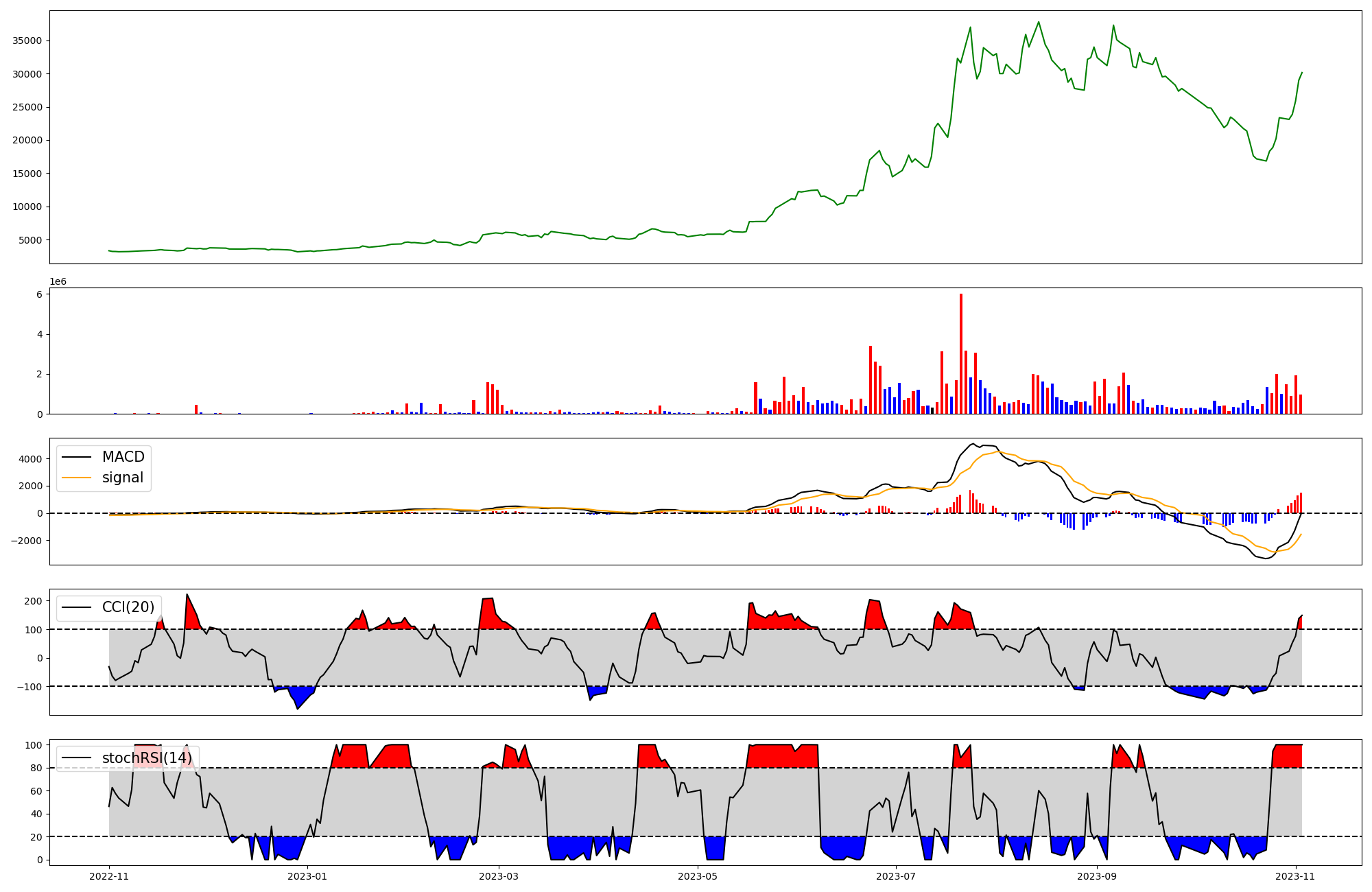Click the 2023-03 date tick label
Screen dimensions: 1372x892
499,876
